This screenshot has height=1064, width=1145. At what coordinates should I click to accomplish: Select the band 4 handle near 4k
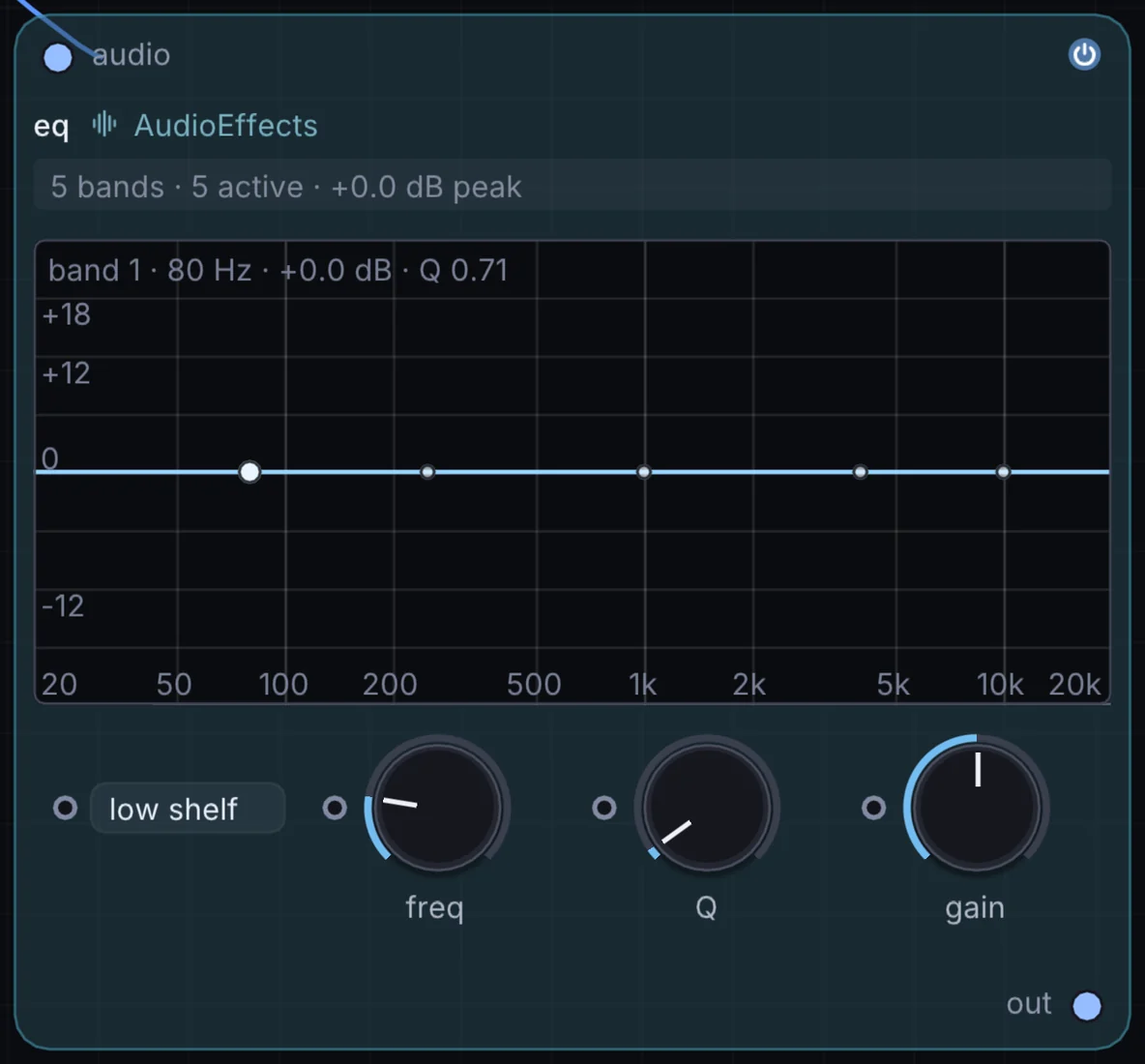861,472
